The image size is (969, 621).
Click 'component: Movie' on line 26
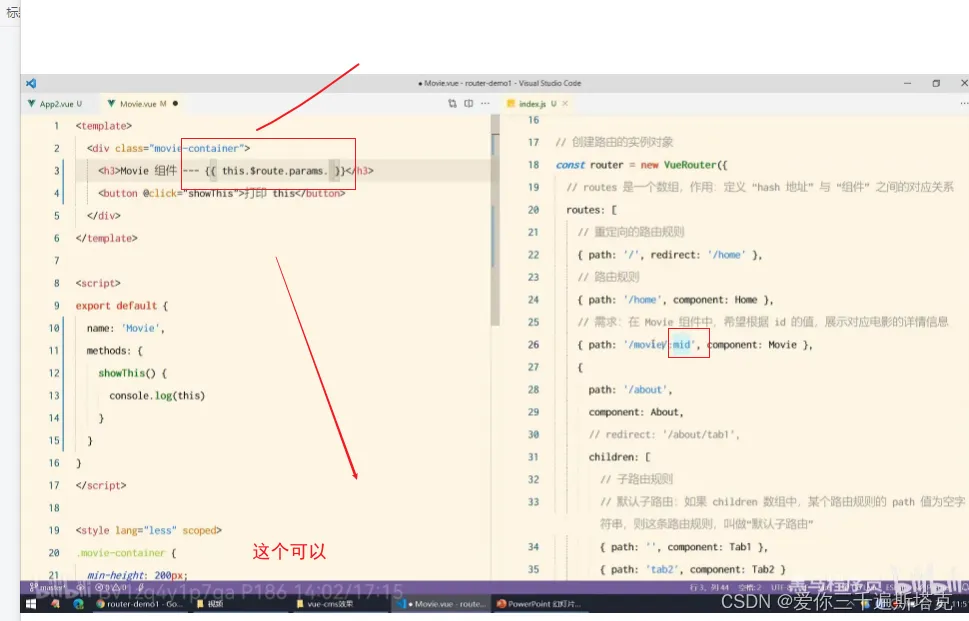[x=752, y=345]
